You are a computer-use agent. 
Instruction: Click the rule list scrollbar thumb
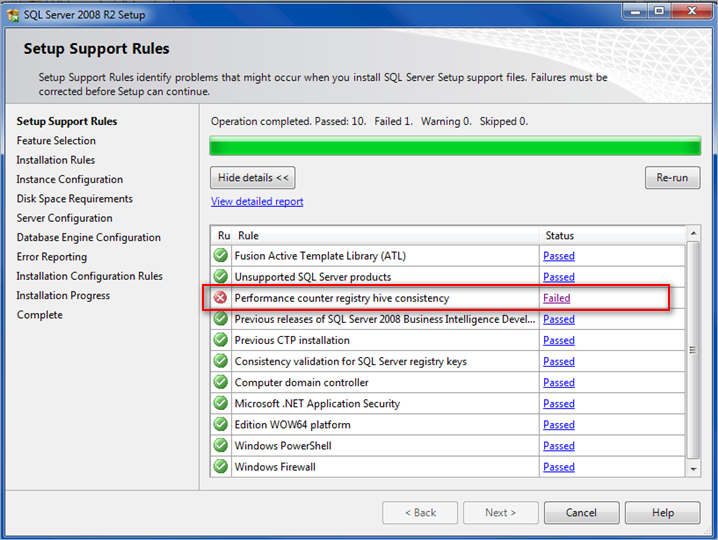pyautogui.click(x=693, y=350)
